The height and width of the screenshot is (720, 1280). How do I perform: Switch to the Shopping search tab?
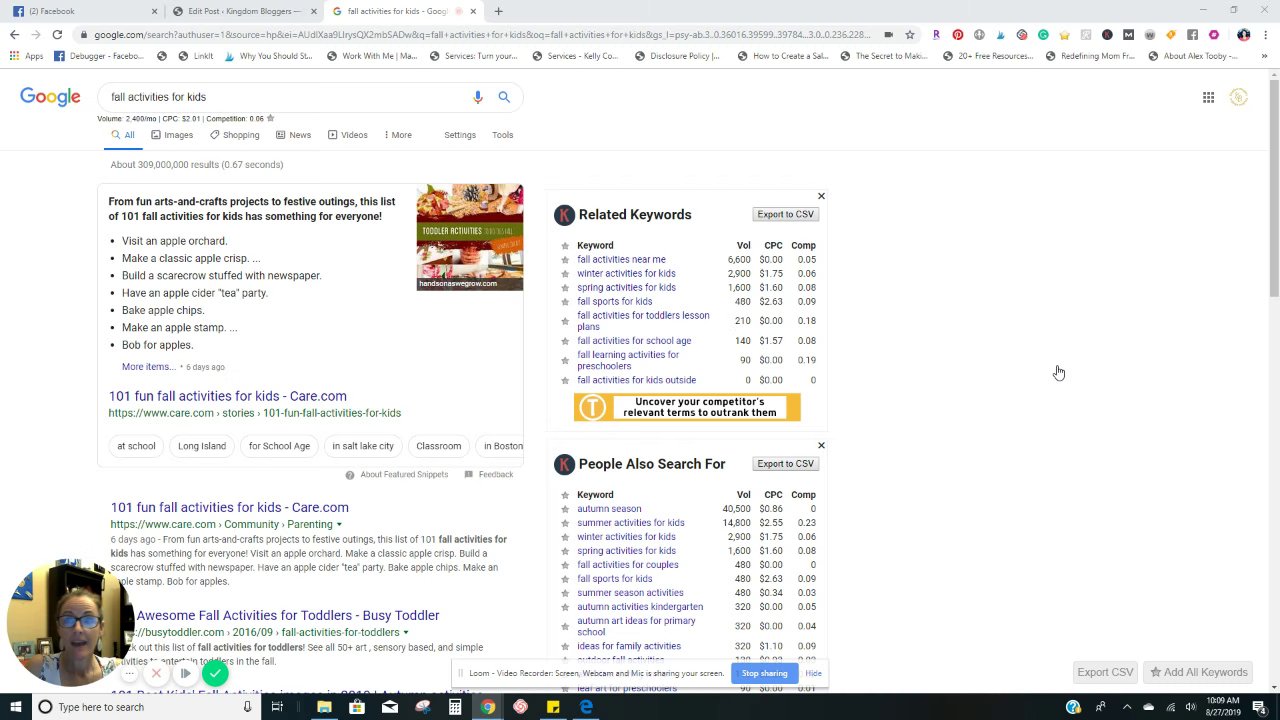point(235,135)
